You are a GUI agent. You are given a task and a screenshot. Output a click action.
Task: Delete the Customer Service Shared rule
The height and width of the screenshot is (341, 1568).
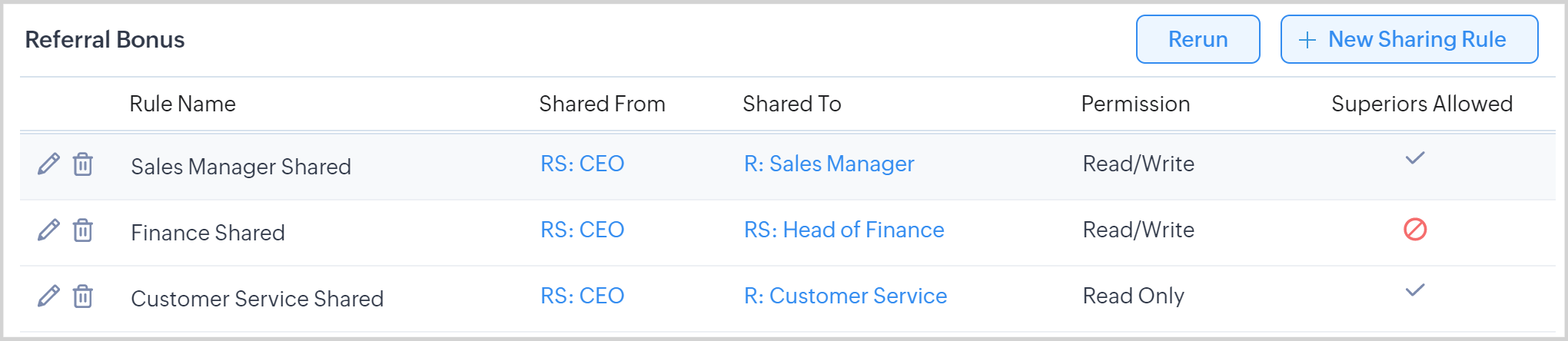(83, 296)
